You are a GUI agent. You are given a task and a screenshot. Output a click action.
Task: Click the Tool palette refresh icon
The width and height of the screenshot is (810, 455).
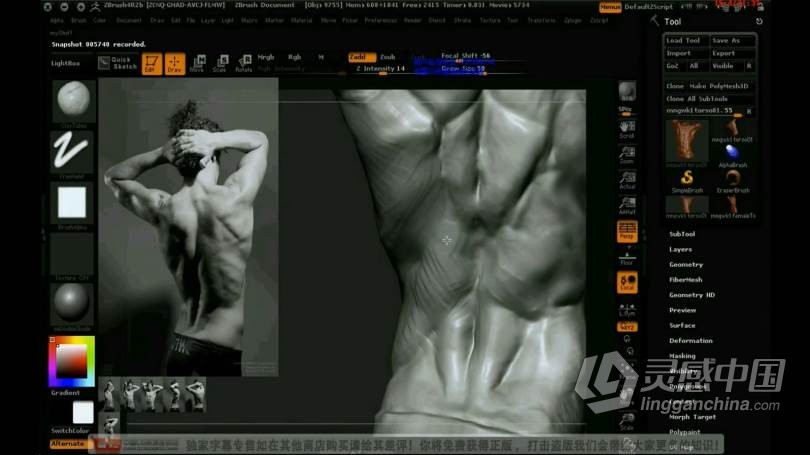coord(759,22)
